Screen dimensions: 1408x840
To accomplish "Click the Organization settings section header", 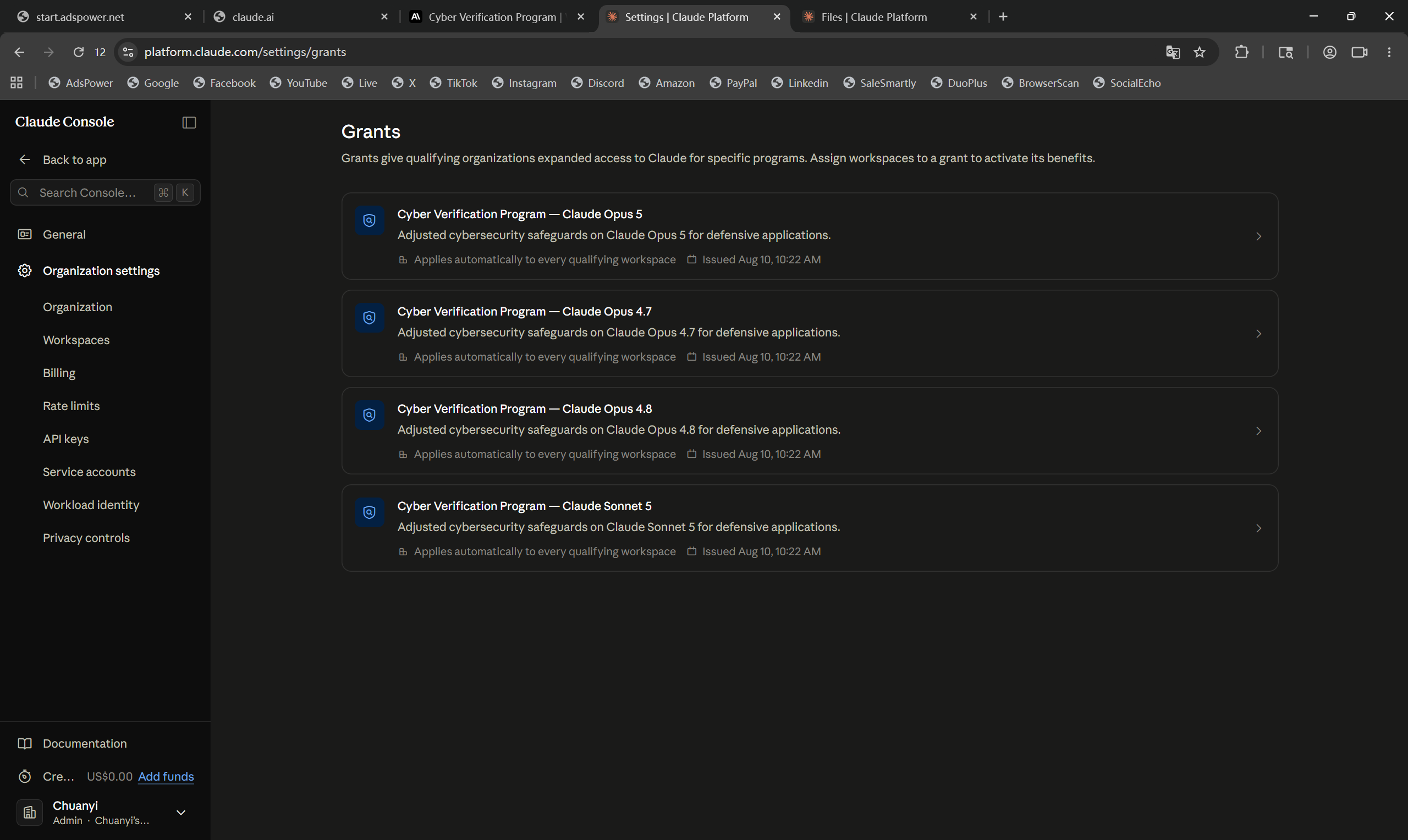I will [x=101, y=270].
